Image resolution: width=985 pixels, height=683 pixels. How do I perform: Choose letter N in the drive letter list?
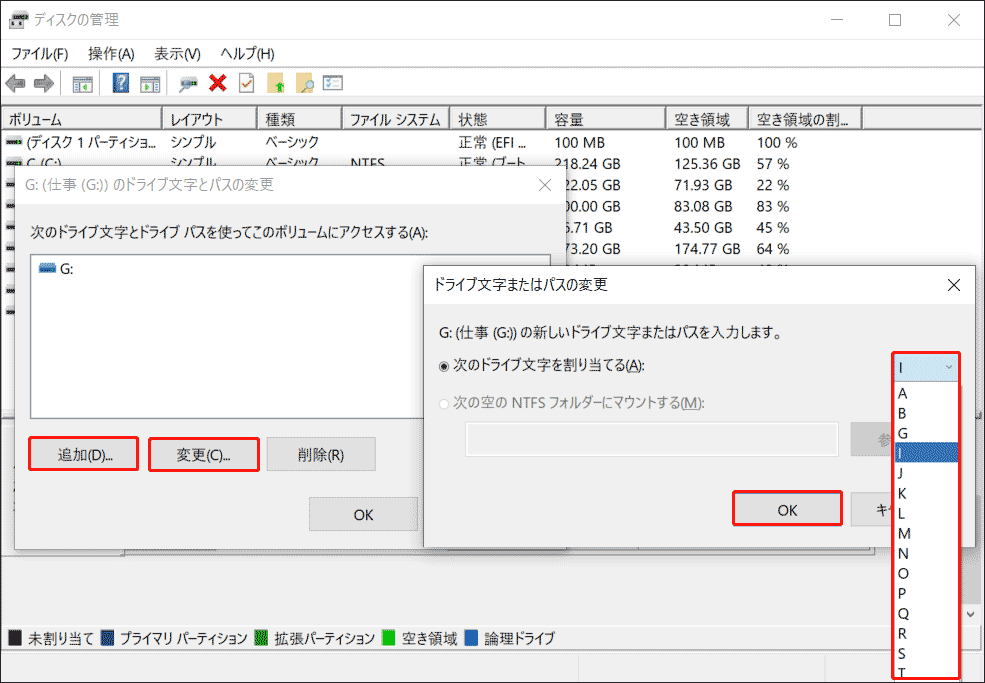pos(926,554)
